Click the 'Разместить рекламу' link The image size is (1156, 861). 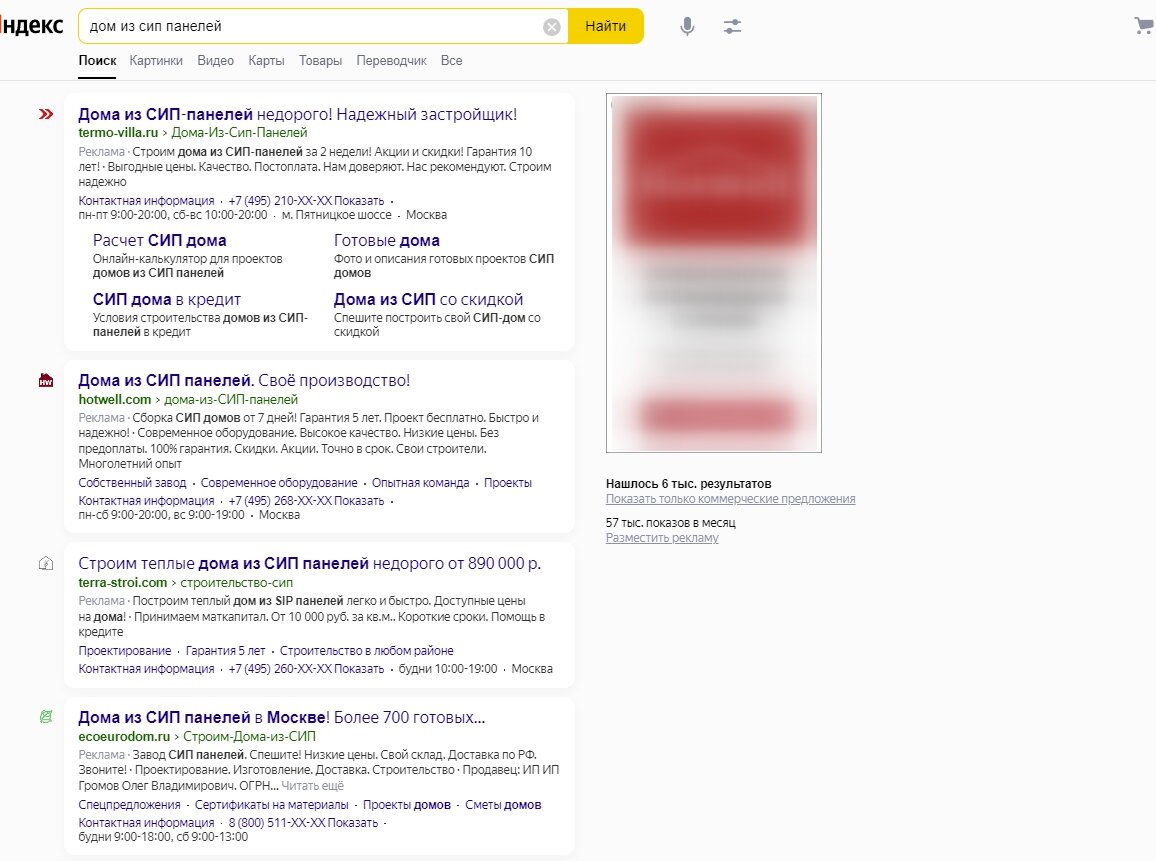coord(662,538)
